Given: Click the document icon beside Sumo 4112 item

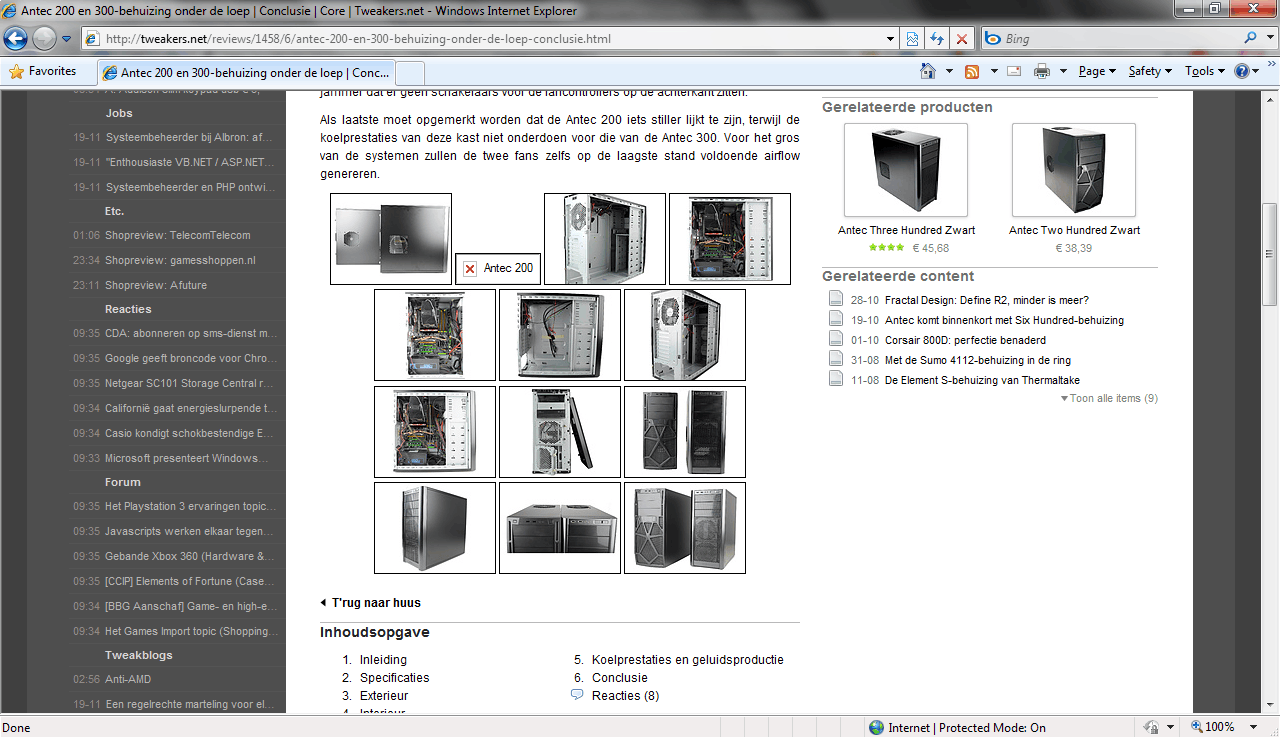Looking at the screenshot, I should coord(836,359).
